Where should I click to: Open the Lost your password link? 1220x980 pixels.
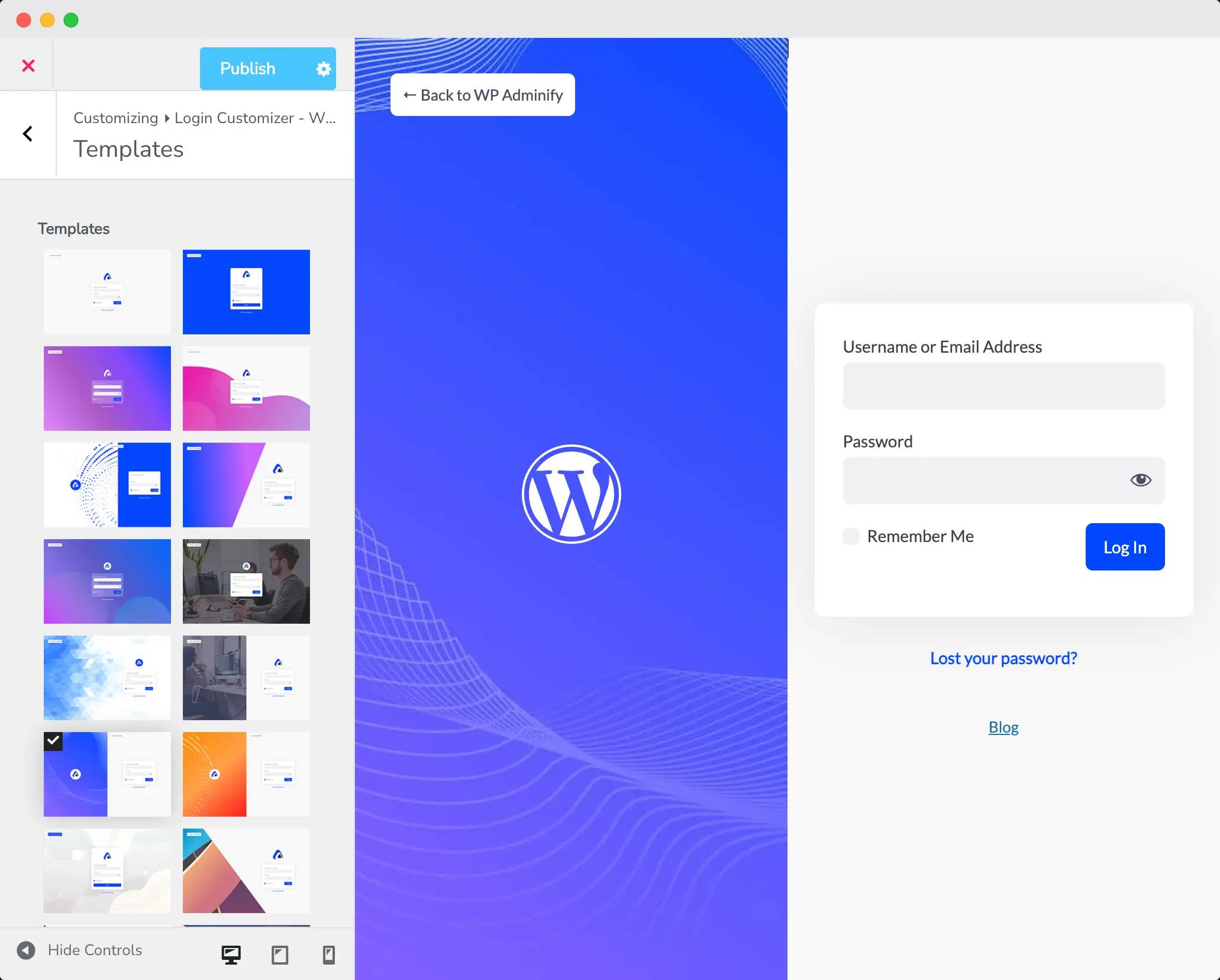(1003, 658)
